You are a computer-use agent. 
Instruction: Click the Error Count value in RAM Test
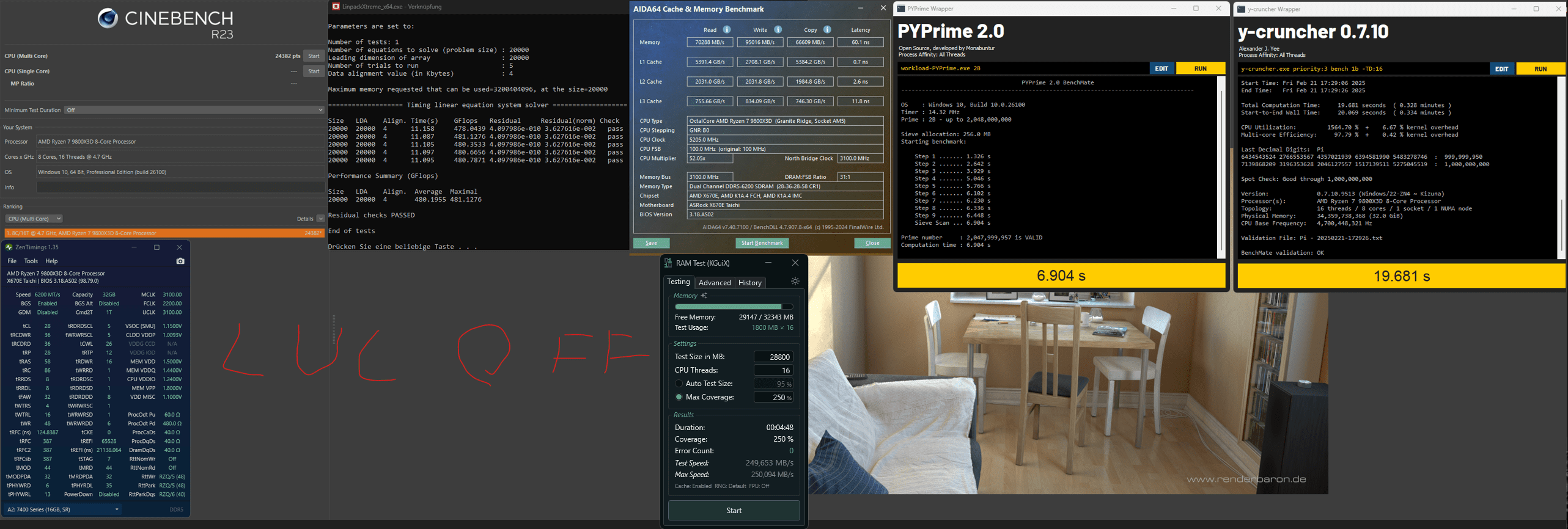(x=791, y=451)
